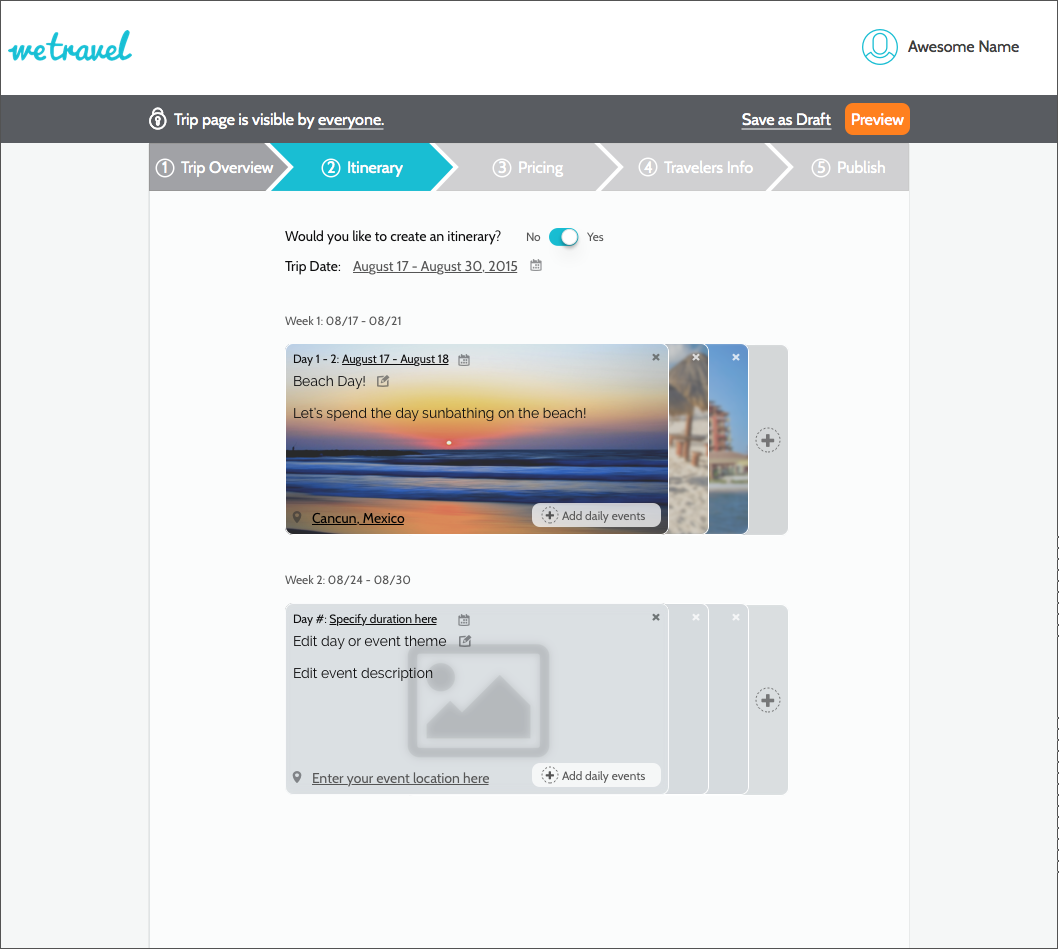Remove the Beach Day card with its X
This screenshot has height=949, width=1059.
click(656, 357)
